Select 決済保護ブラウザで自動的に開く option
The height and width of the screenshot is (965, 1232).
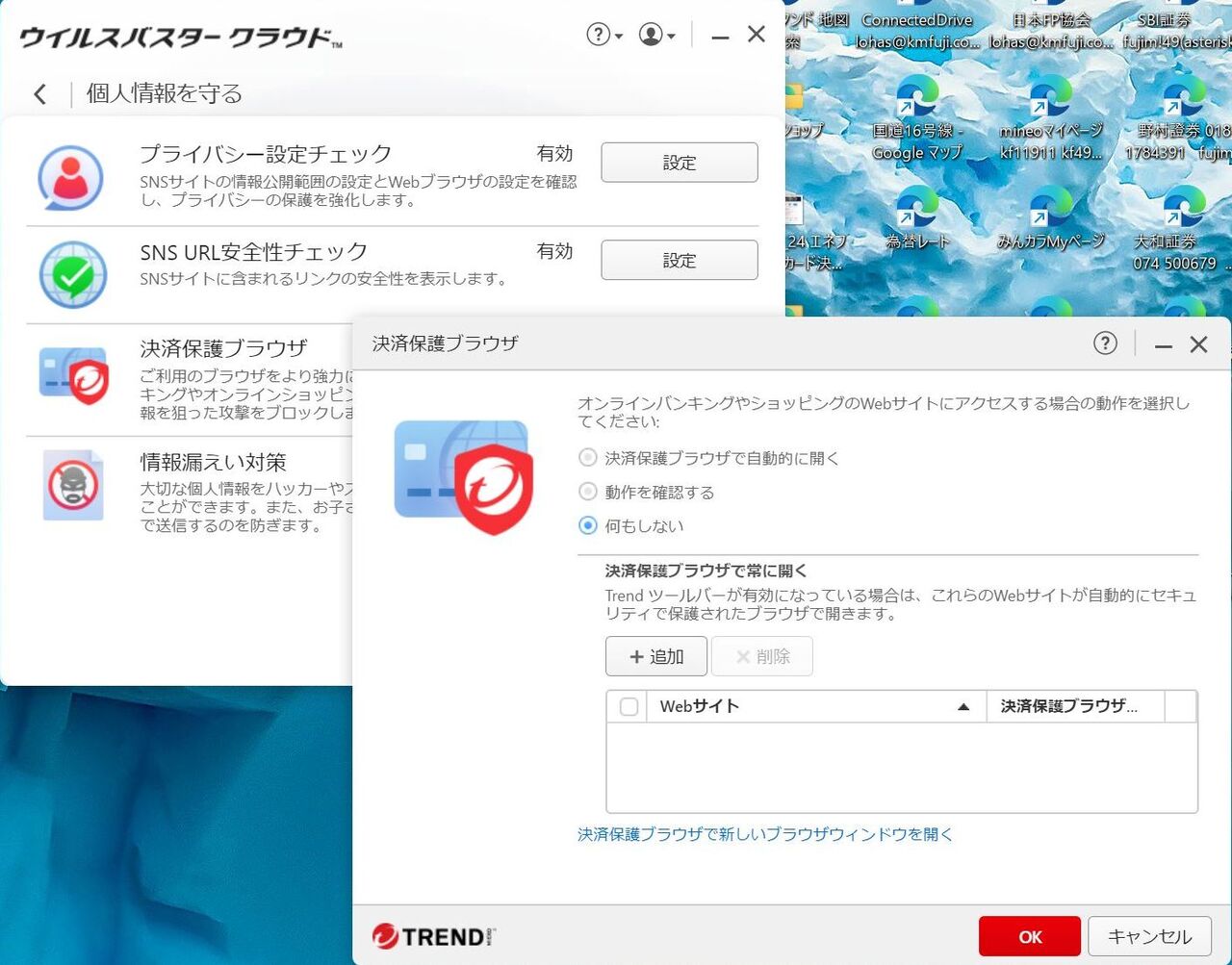pos(709,458)
